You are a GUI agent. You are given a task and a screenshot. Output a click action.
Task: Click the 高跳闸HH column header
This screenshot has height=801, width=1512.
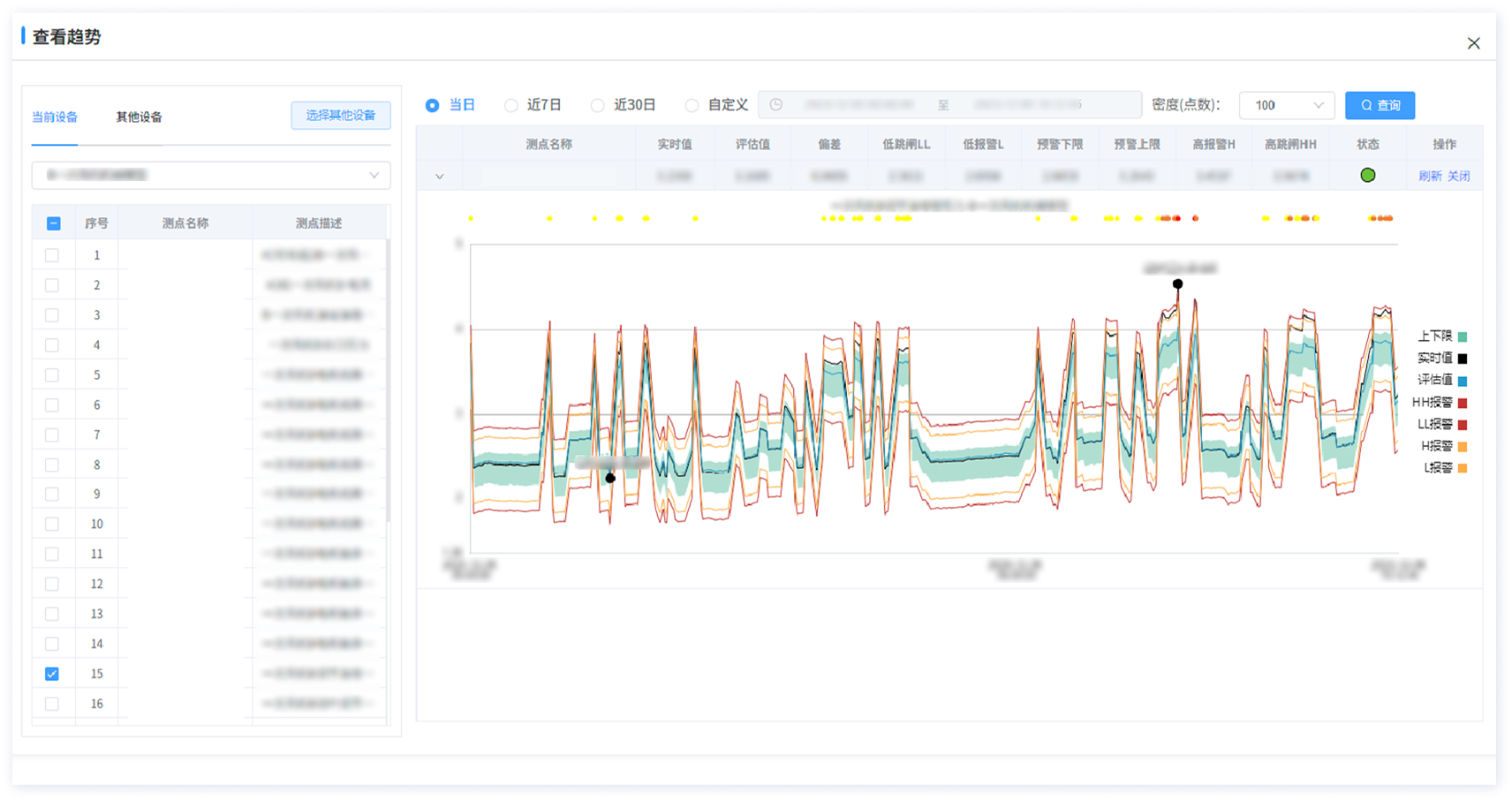[x=1290, y=144]
